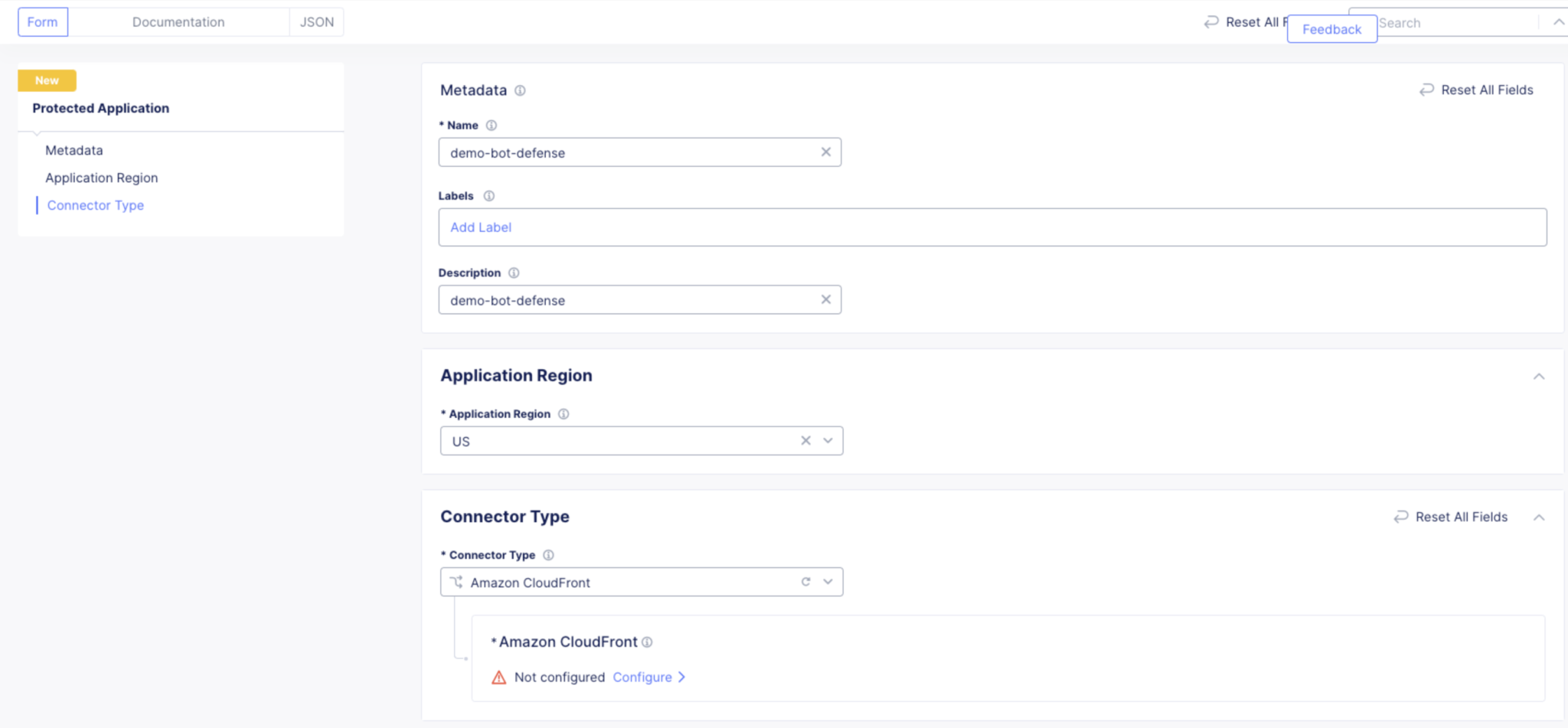
Task: Switch to the JSON tab
Action: coord(316,22)
